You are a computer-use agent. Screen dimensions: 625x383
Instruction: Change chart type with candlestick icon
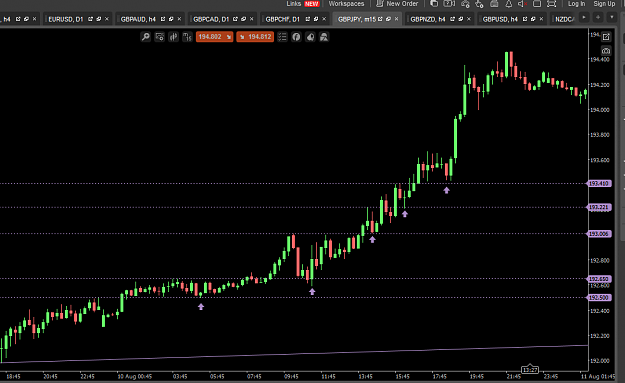[x=173, y=37]
